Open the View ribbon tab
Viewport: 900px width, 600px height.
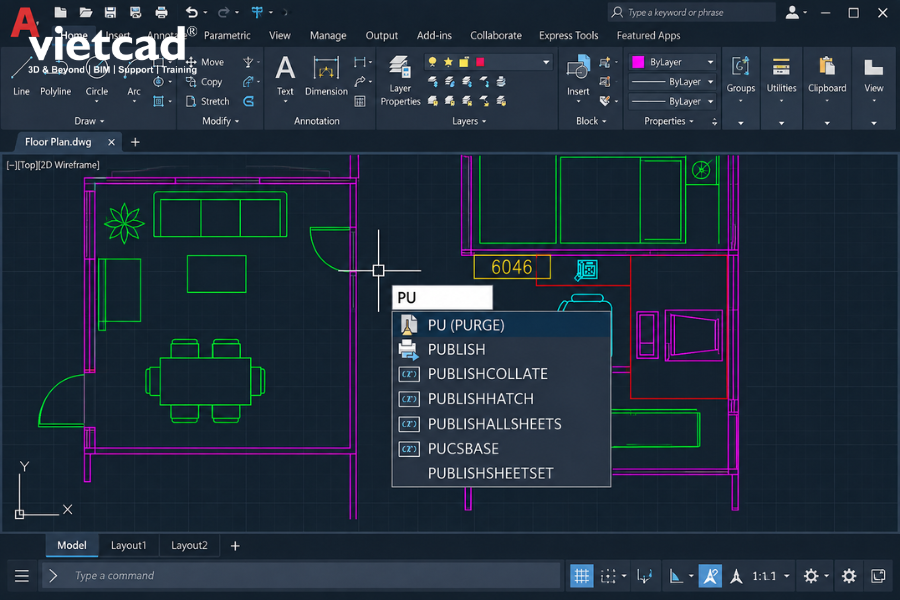tap(280, 36)
